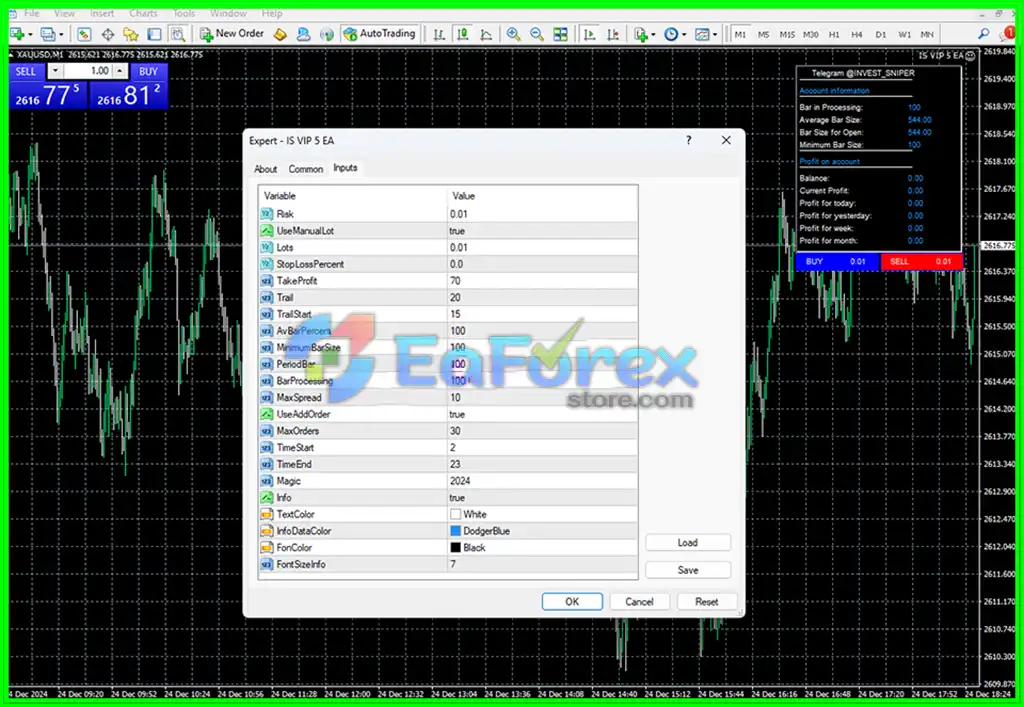This screenshot has height=707, width=1024.
Task: Zoom in on the chart
Action: 513,34
